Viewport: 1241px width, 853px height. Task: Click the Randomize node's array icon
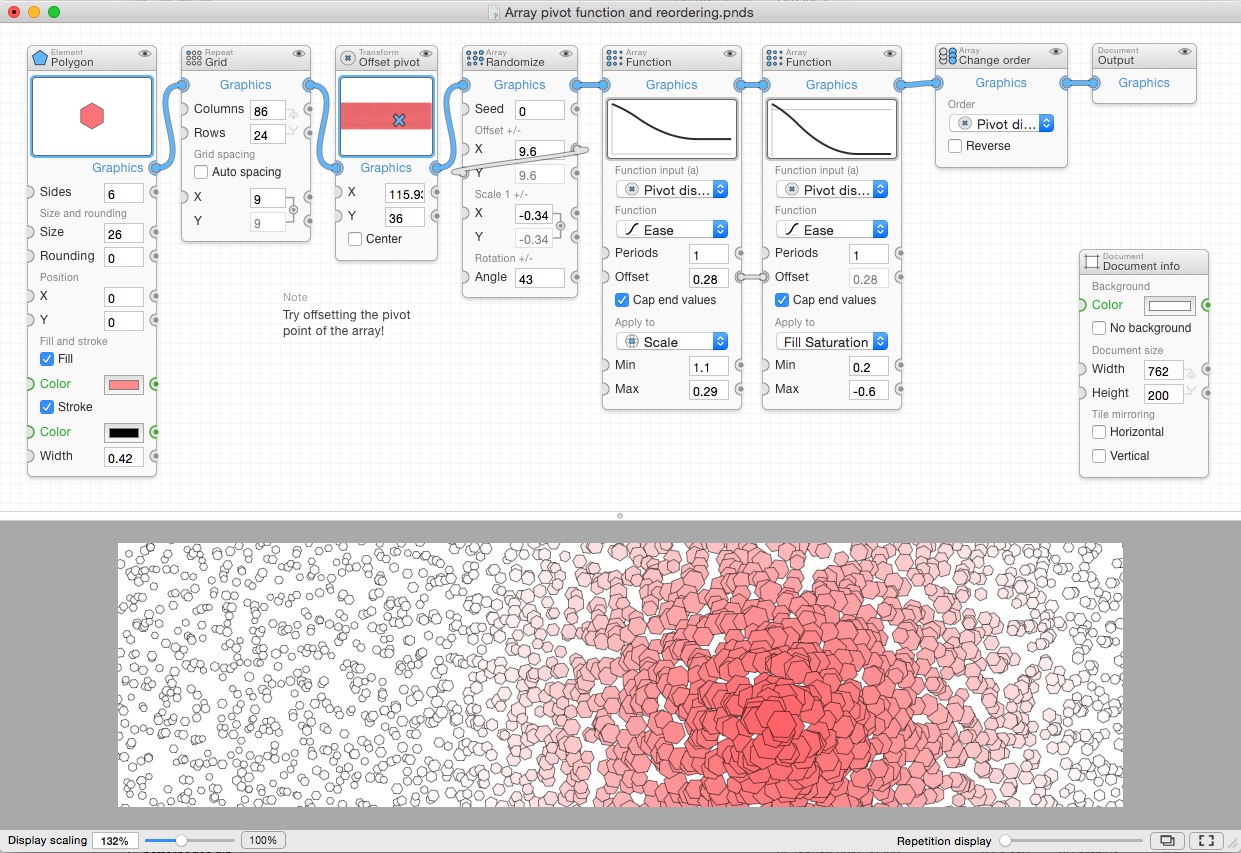(x=475, y=57)
